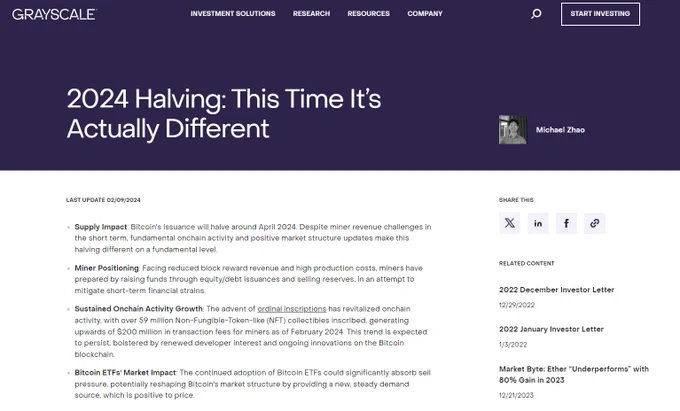
Task: Open Resources menu
Action: coord(369,13)
